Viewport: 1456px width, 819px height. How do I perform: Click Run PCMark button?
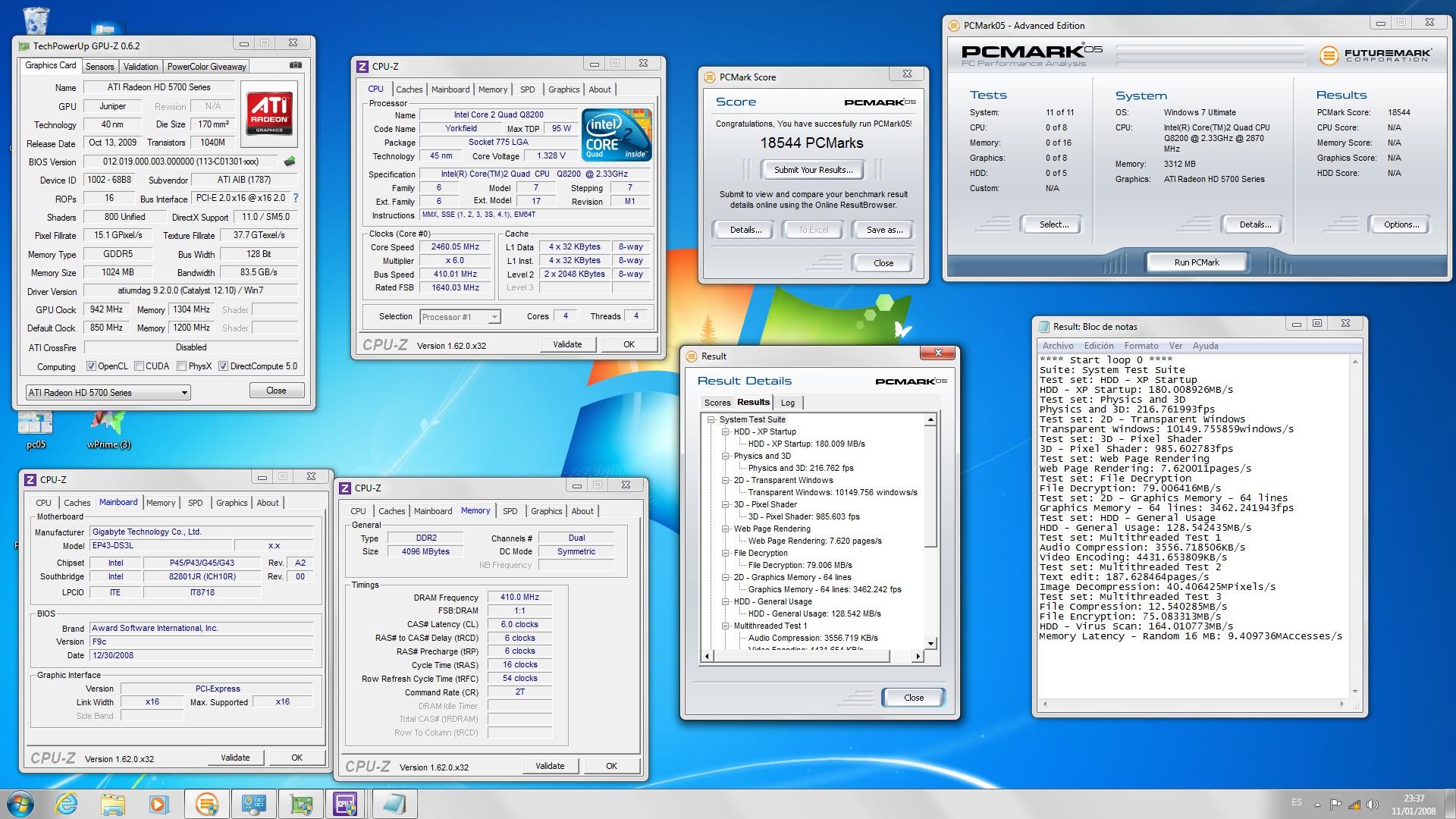tap(1197, 262)
